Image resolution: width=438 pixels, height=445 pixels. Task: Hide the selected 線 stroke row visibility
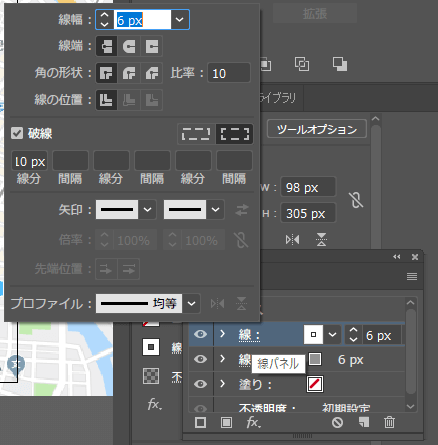200,334
